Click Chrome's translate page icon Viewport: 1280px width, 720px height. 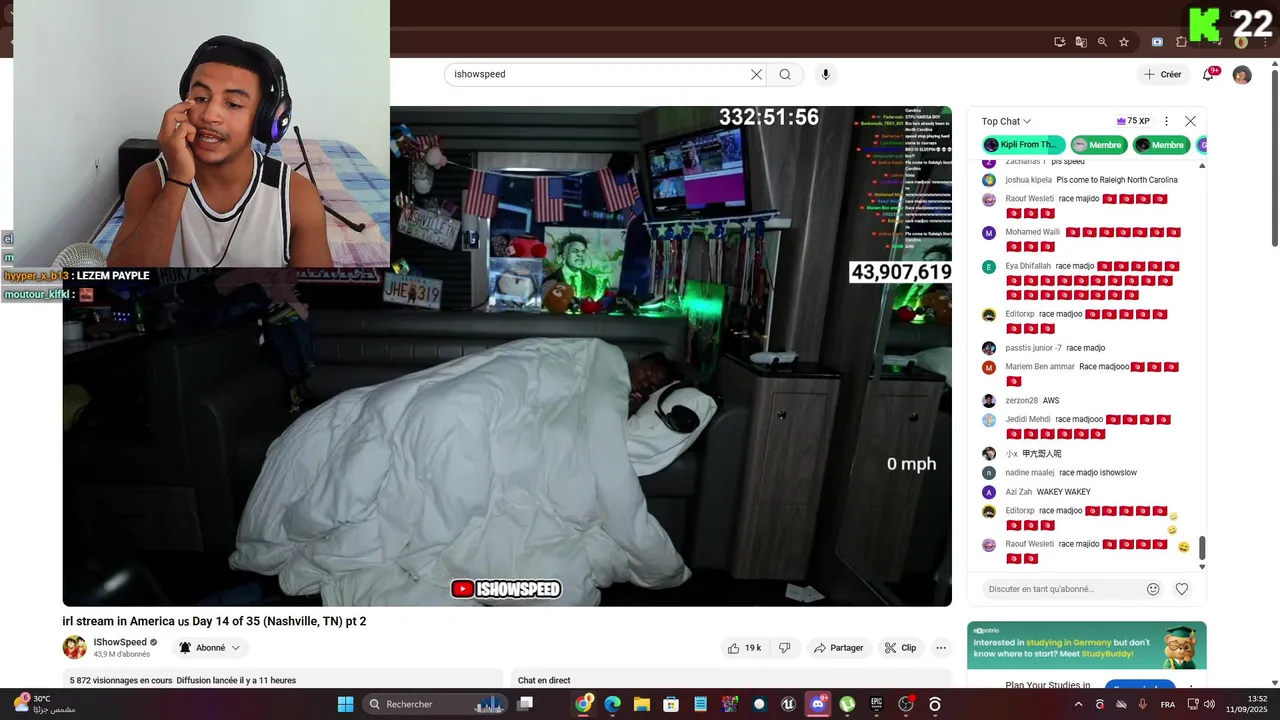tap(1081, 42)
